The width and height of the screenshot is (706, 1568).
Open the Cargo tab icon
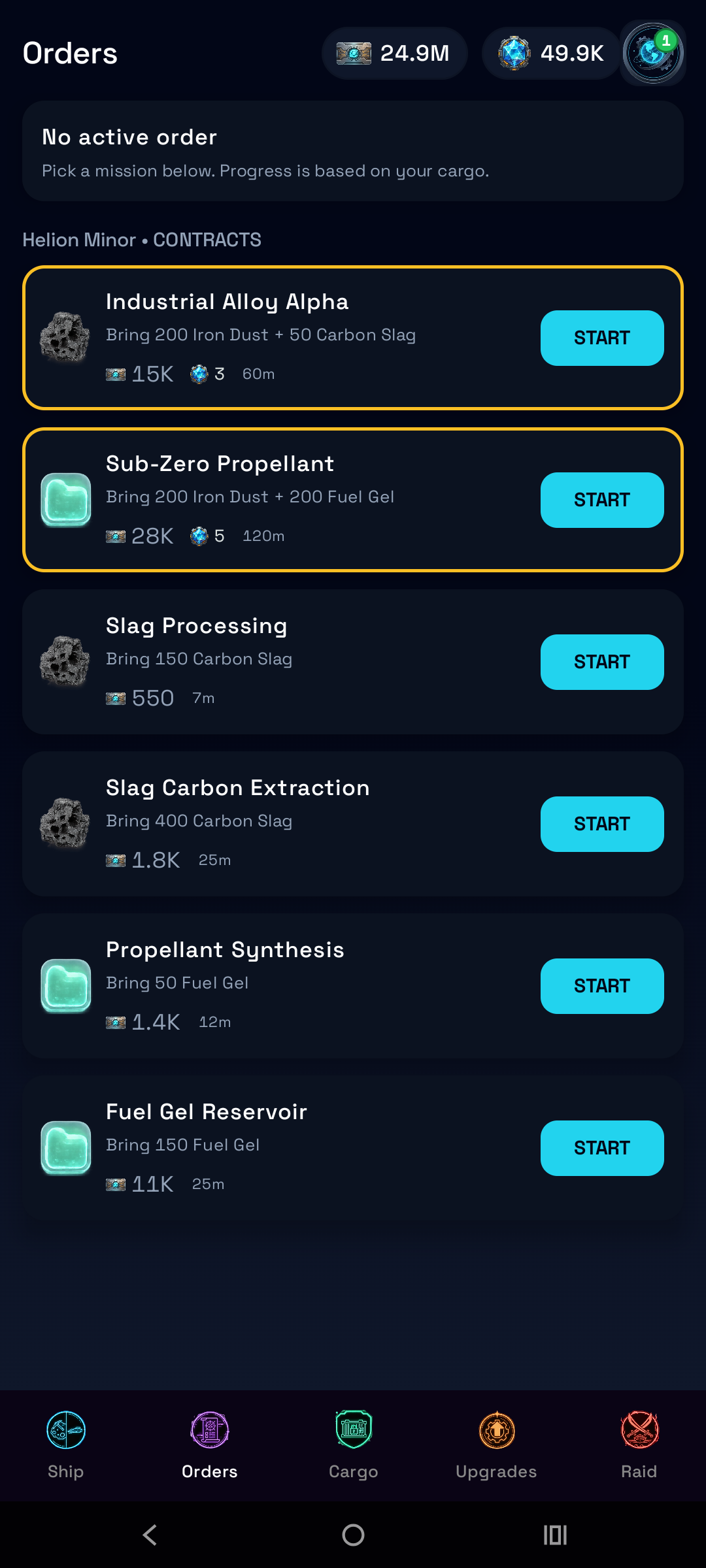tap(354, 1429)
